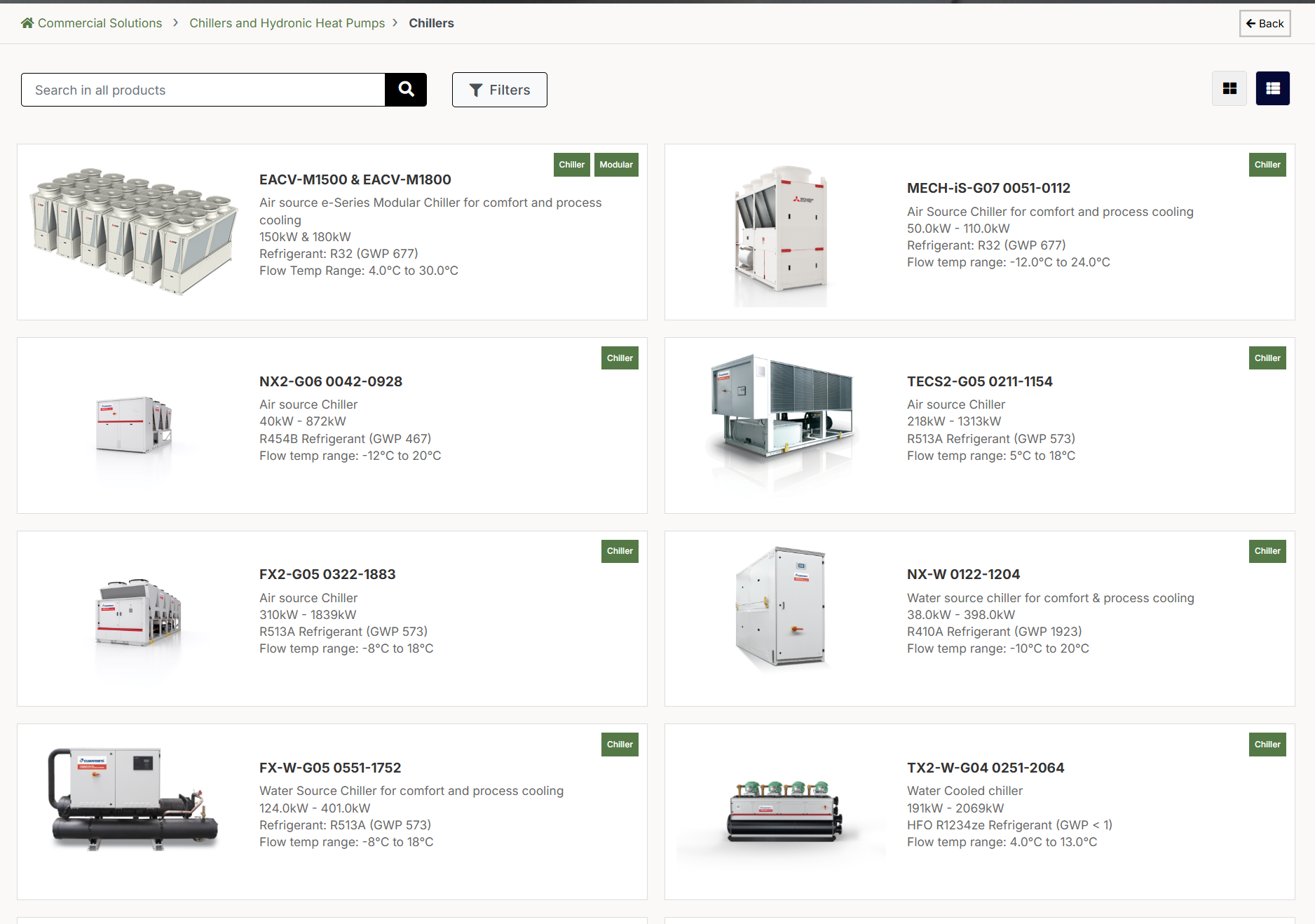Open TX2-W-G04 0251-2064 product title
Image resolution: width=1315 pixels, height=924 pixels.
[x=986, y=768]
